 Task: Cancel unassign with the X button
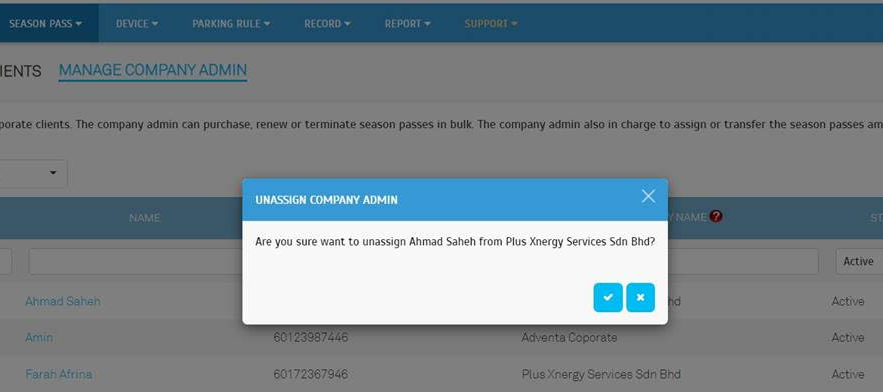640,297
